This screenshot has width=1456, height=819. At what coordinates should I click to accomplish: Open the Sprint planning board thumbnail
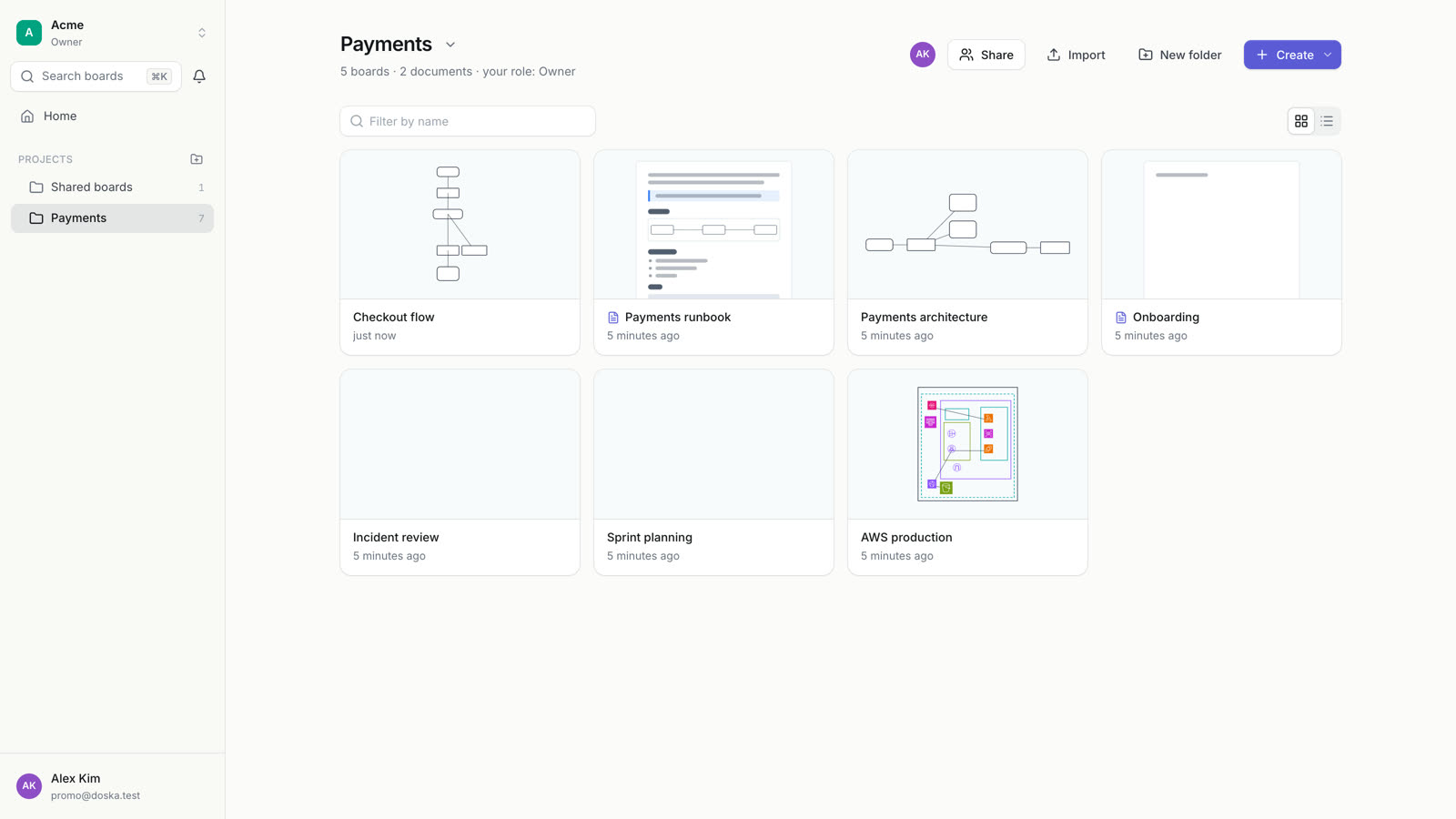pyautogui.click(x=713, y=444)
